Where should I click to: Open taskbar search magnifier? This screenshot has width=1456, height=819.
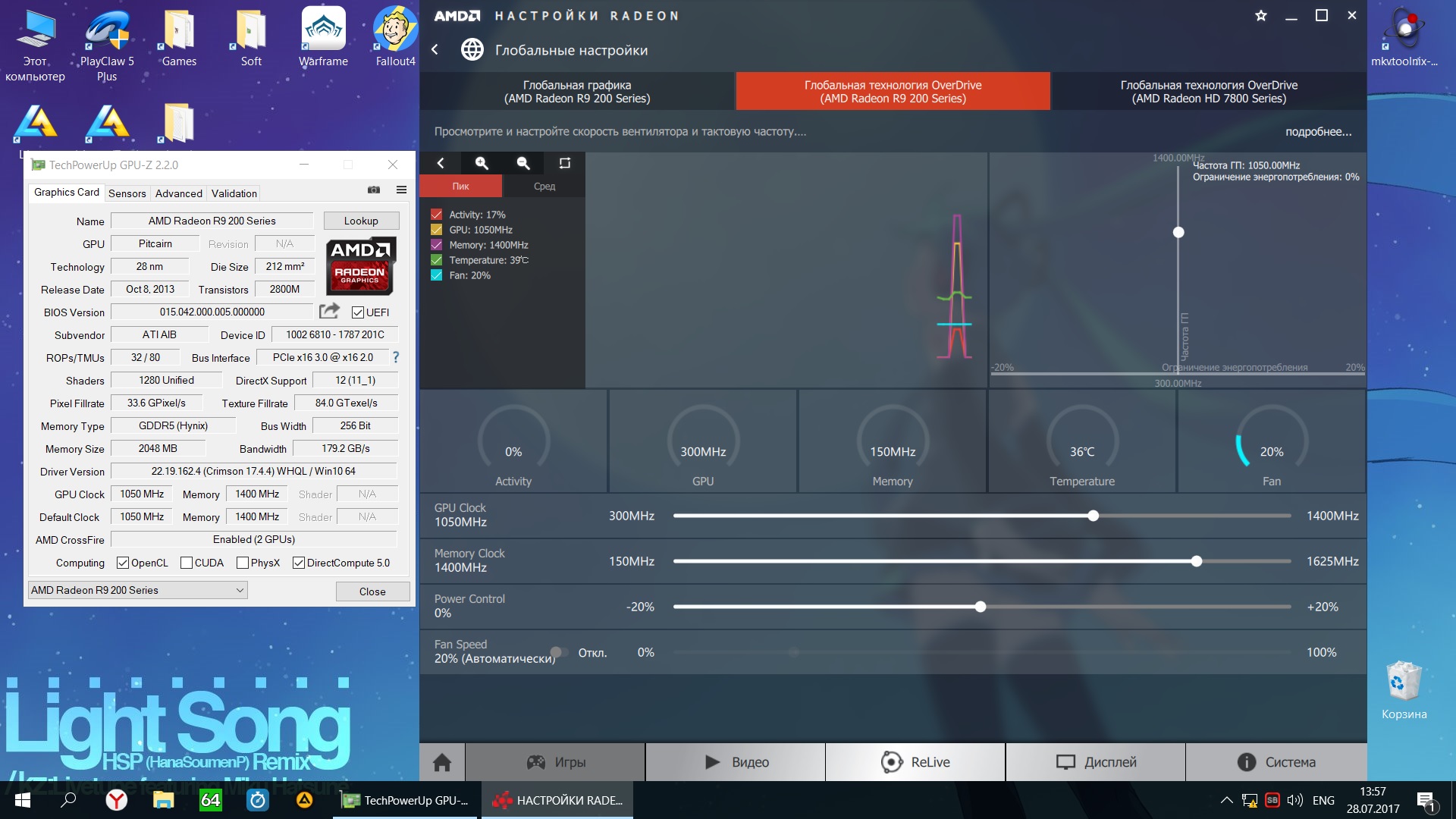[68, 800]
